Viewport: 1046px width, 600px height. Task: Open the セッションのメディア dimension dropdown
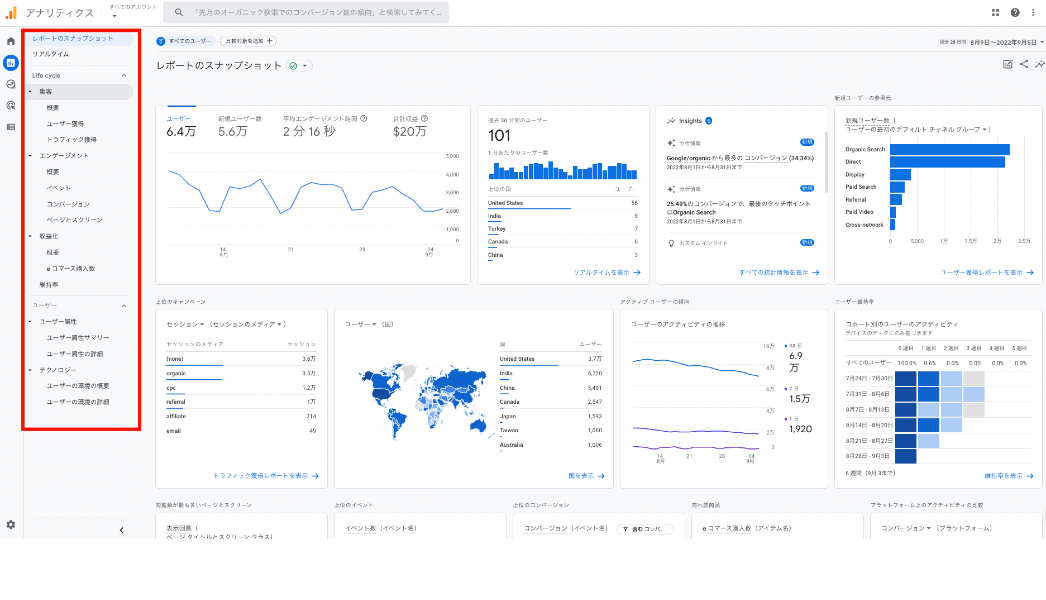pos(247,324)
